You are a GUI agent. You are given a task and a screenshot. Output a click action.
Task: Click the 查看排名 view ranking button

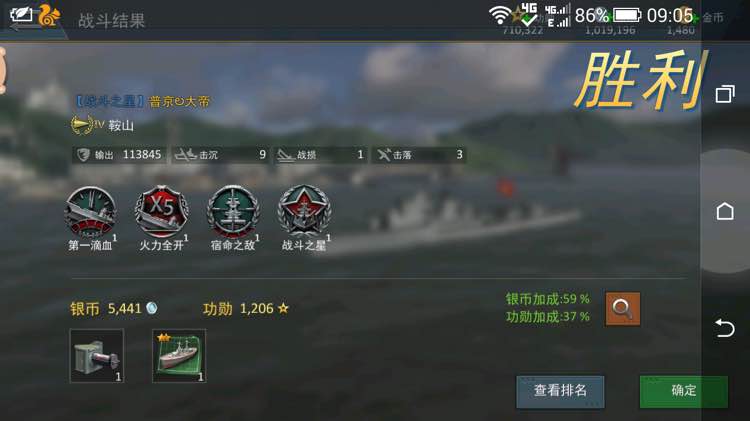(x=560, y=391)
